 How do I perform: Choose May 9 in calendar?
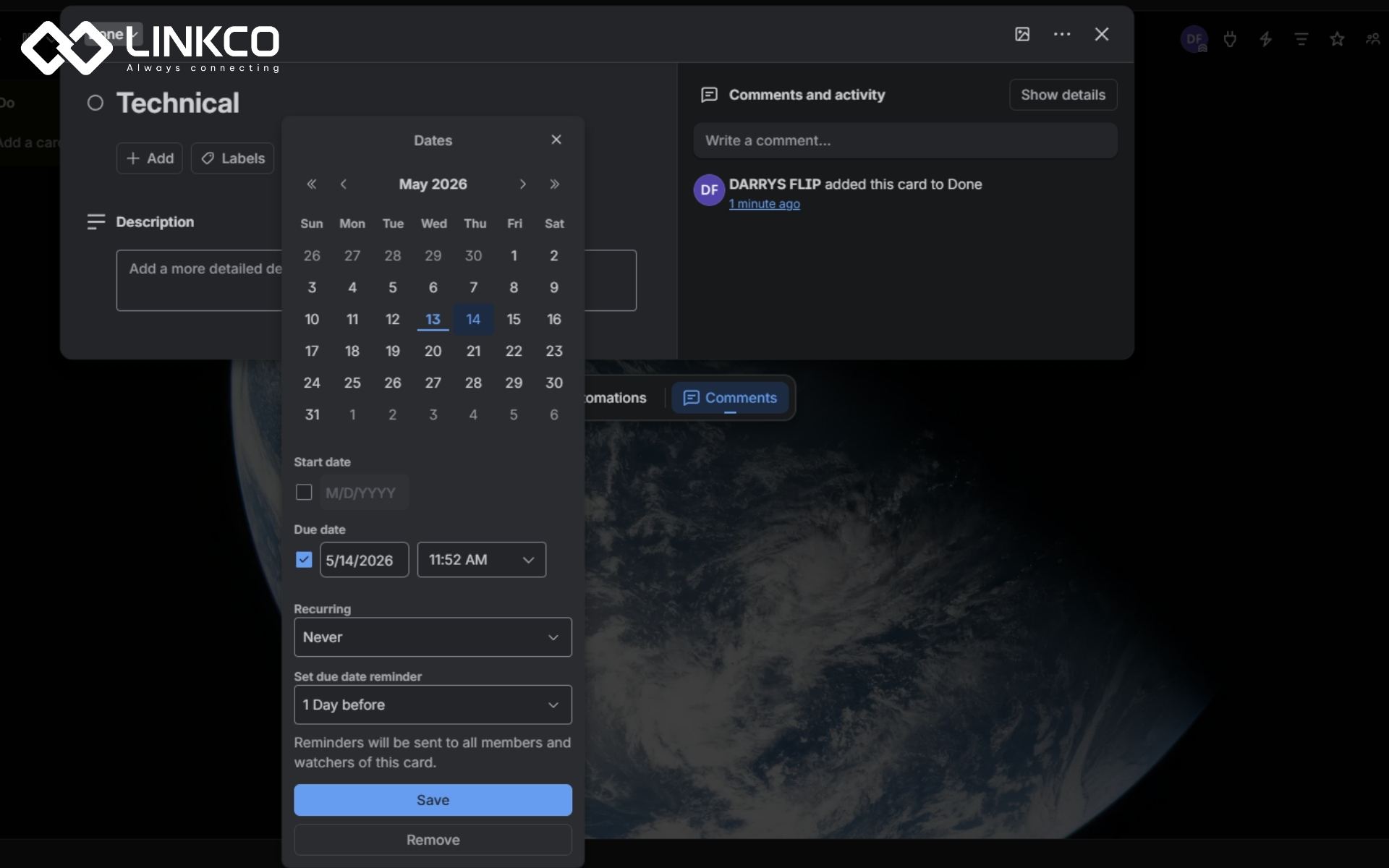tap(554, 287)
